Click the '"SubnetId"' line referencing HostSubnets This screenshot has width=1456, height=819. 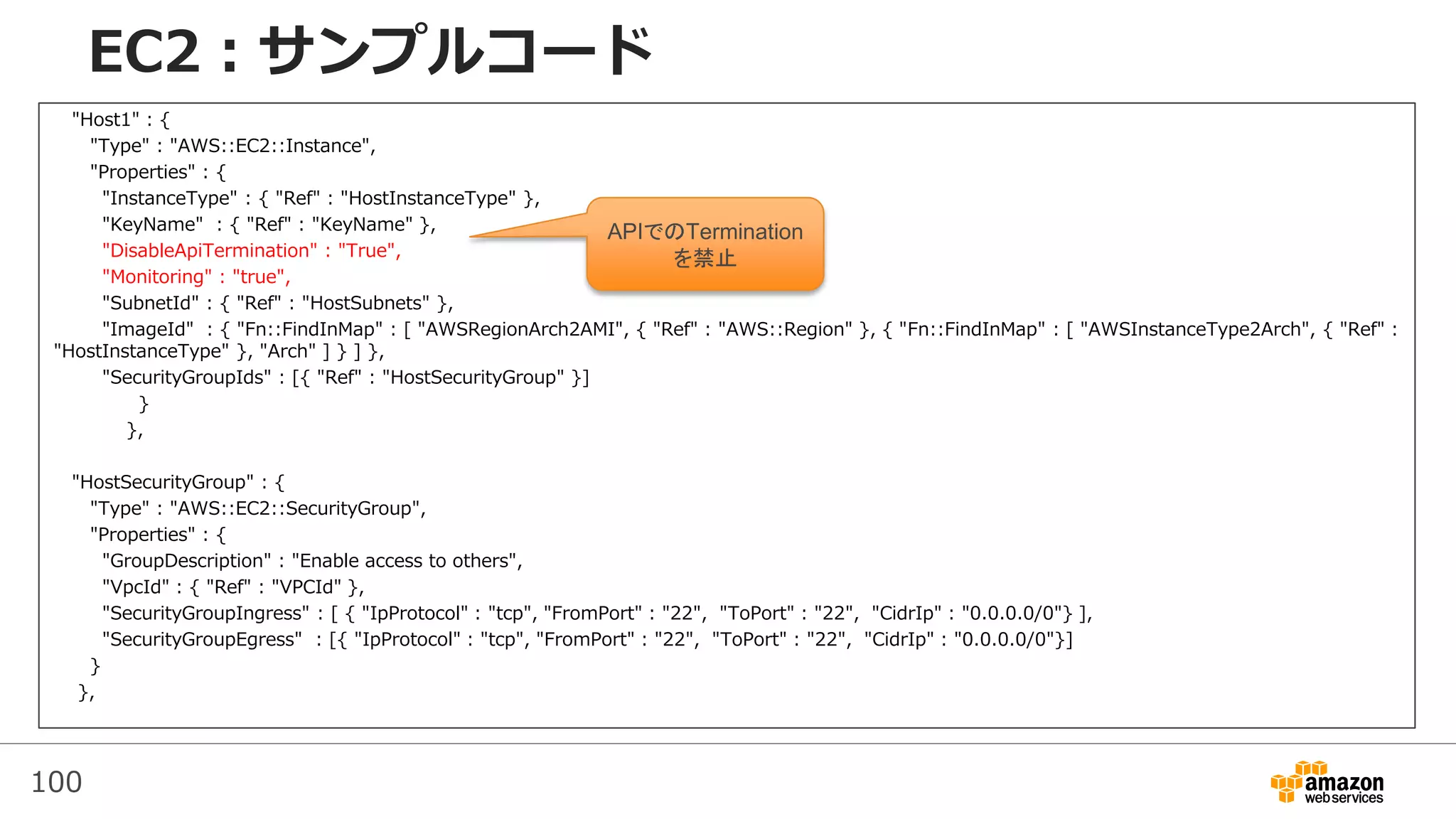pos(277,304)
